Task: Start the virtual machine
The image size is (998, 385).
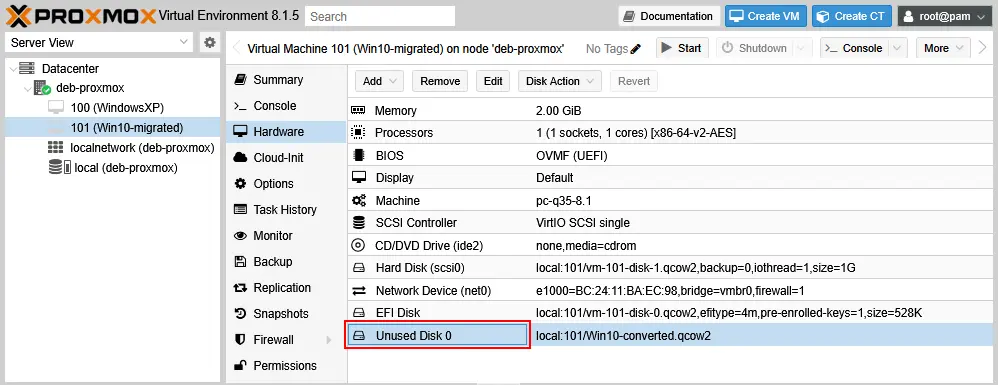Action: [x=682, y=48]
